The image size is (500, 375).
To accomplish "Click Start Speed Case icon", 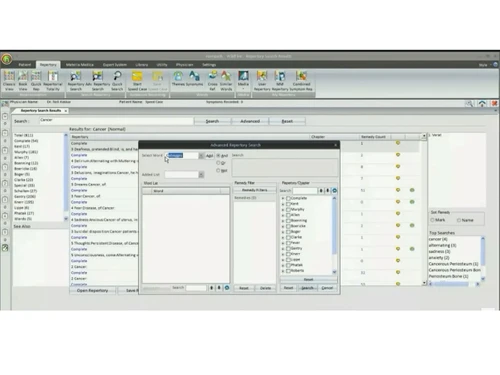I will tap(137, 81).
